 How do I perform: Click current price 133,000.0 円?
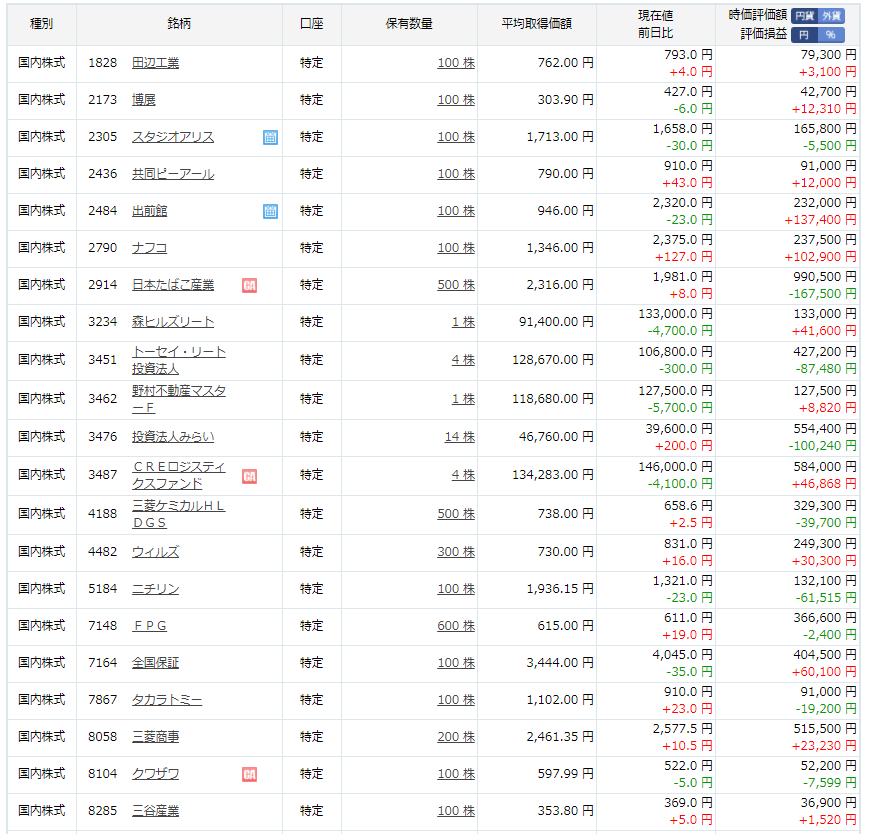[x=675, y=314]
